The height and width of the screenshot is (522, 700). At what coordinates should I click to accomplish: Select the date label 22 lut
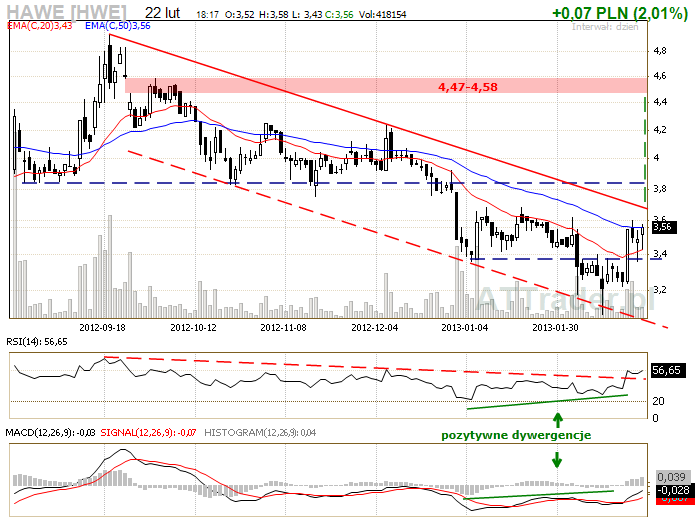pyautogui.click(x=162, y=13)
